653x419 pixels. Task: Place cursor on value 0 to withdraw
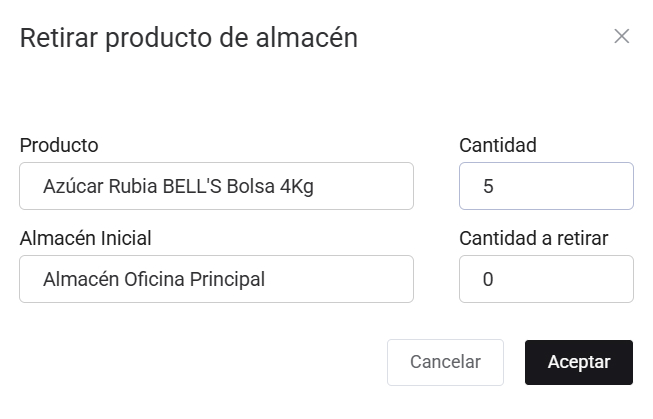coord(488,279)
